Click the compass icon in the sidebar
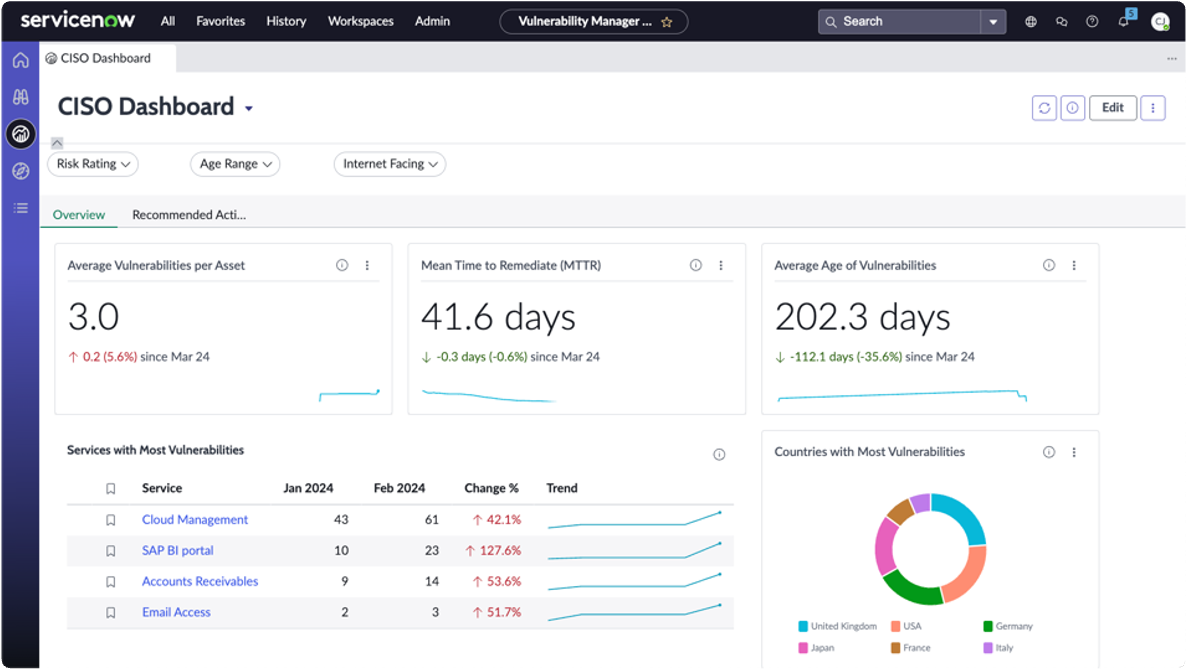The image size is (1188, 669). point(20,172)
